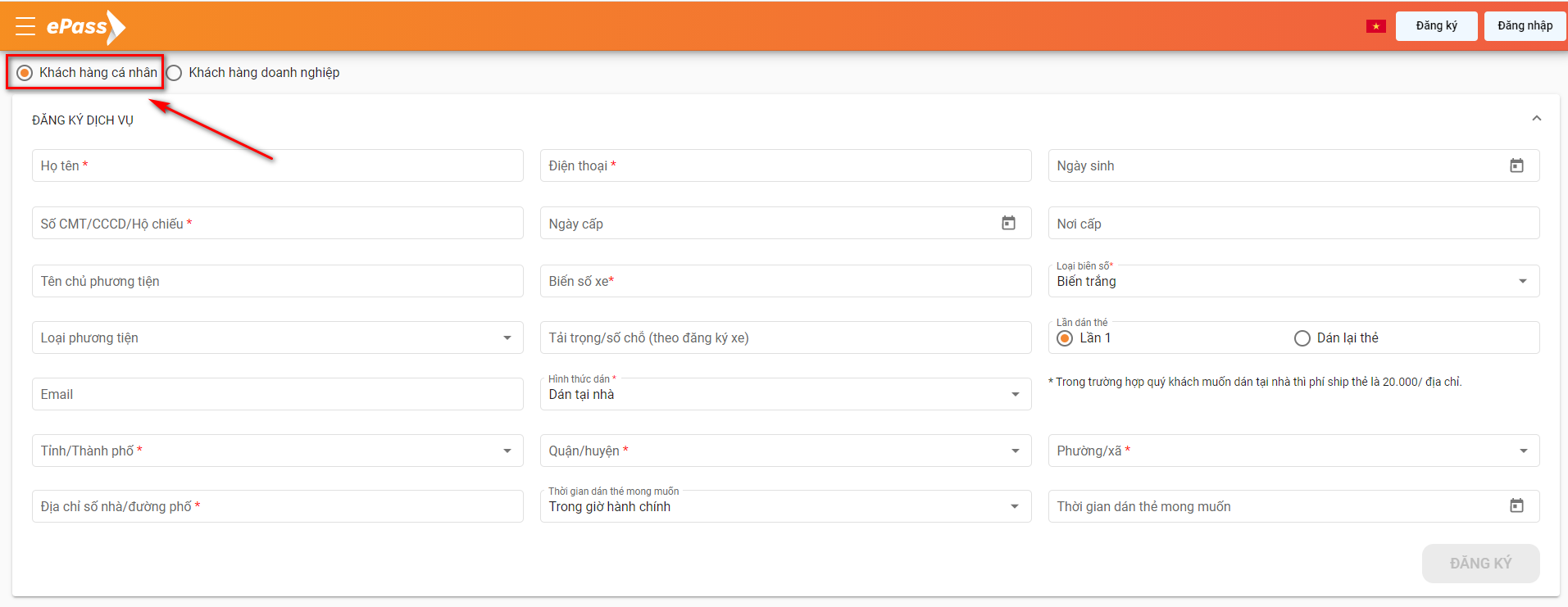Open calendar picker for Ngày cấp
Screen dimensions: 1568x607
point(1008,223)
